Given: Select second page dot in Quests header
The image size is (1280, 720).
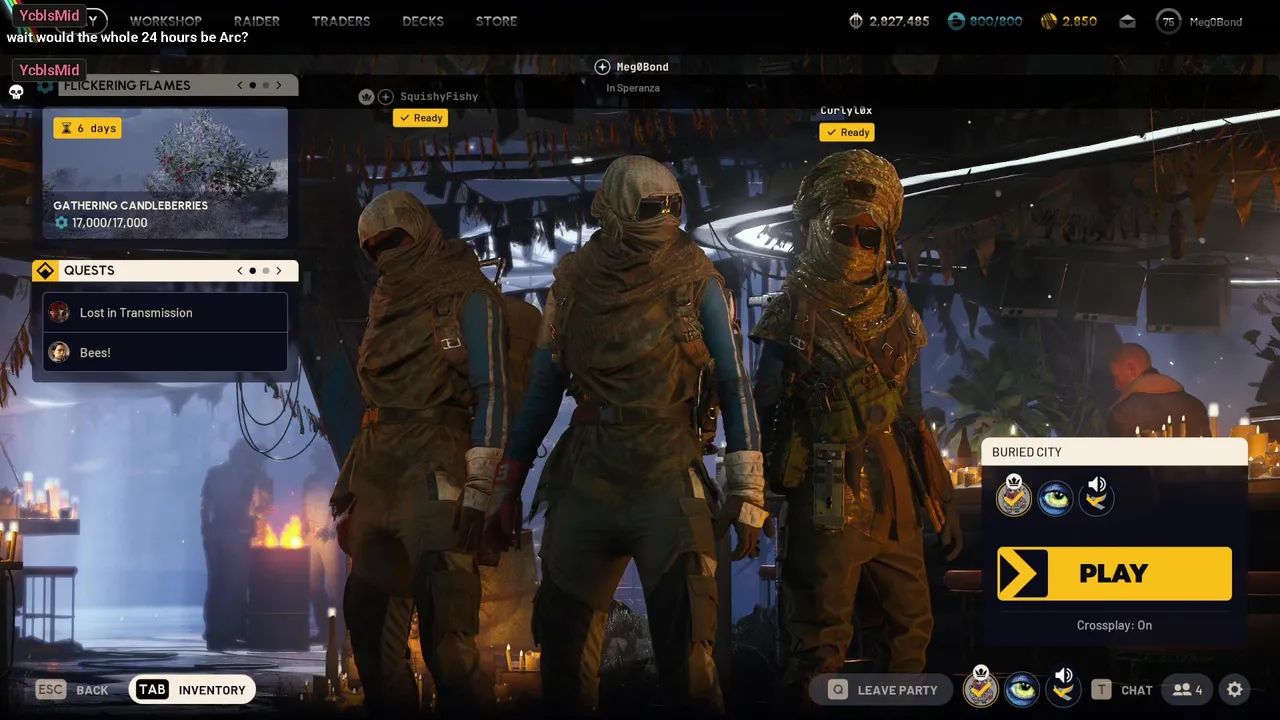Looking at the screenshot, I should coord(266,270).
